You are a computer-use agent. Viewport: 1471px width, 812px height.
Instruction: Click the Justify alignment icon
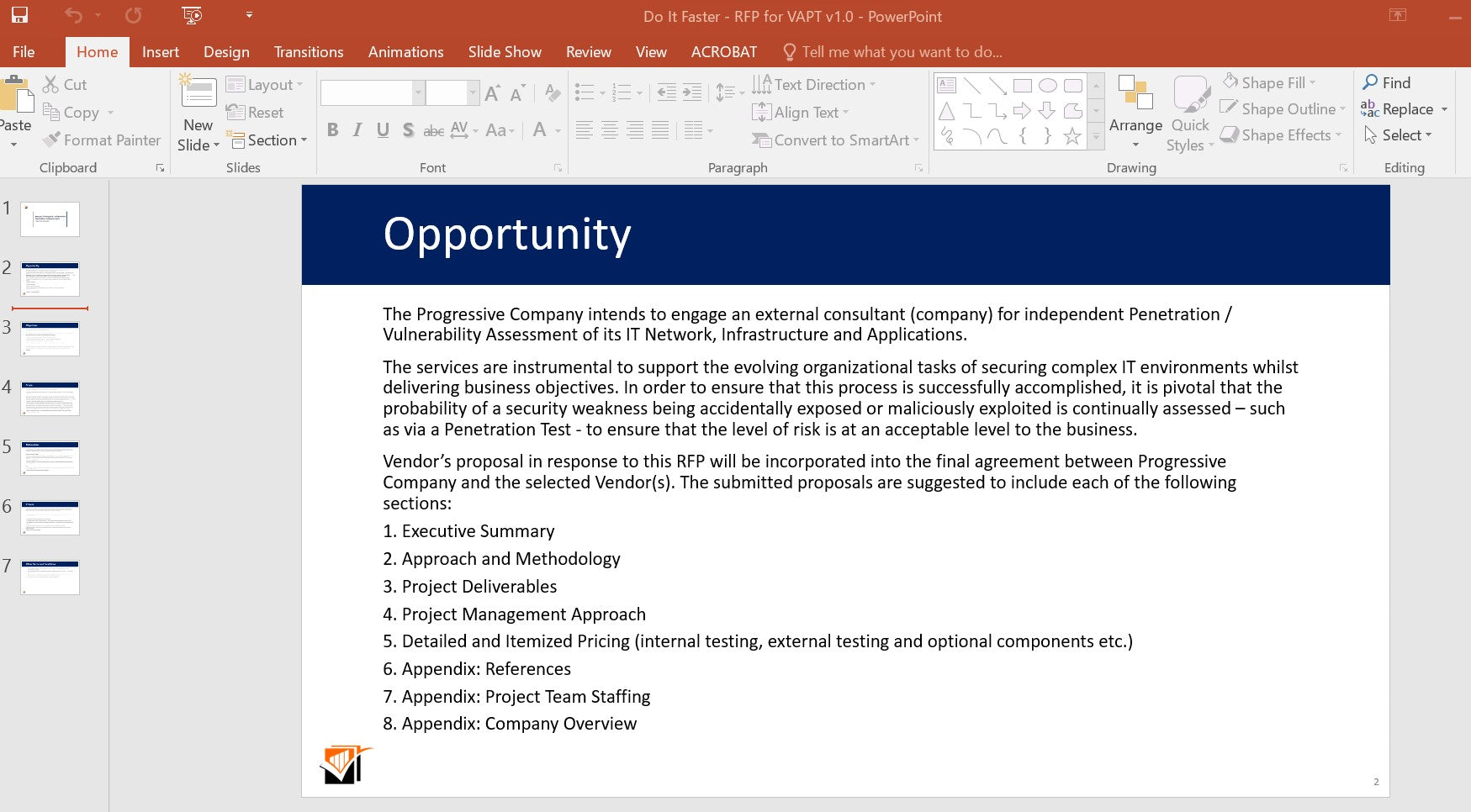click(x=660, y=130)
